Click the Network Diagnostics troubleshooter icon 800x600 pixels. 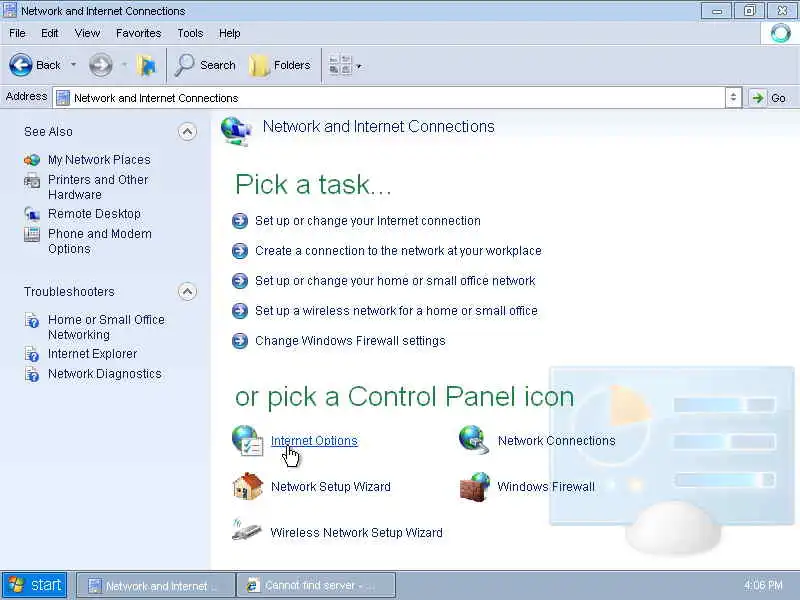32,374
